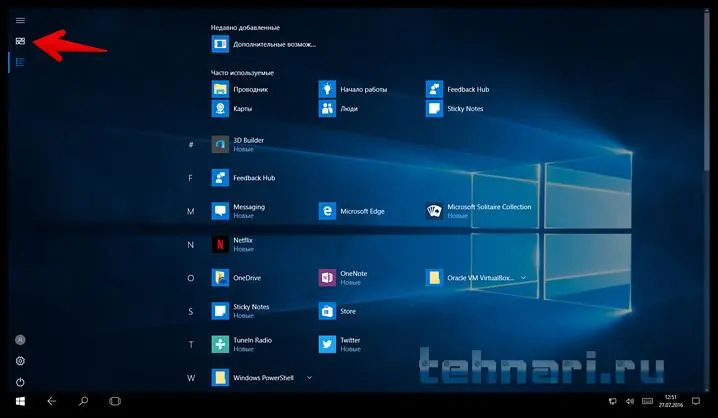
Task: Open Sticky Notes under letter S
Action: coord(240,311)
